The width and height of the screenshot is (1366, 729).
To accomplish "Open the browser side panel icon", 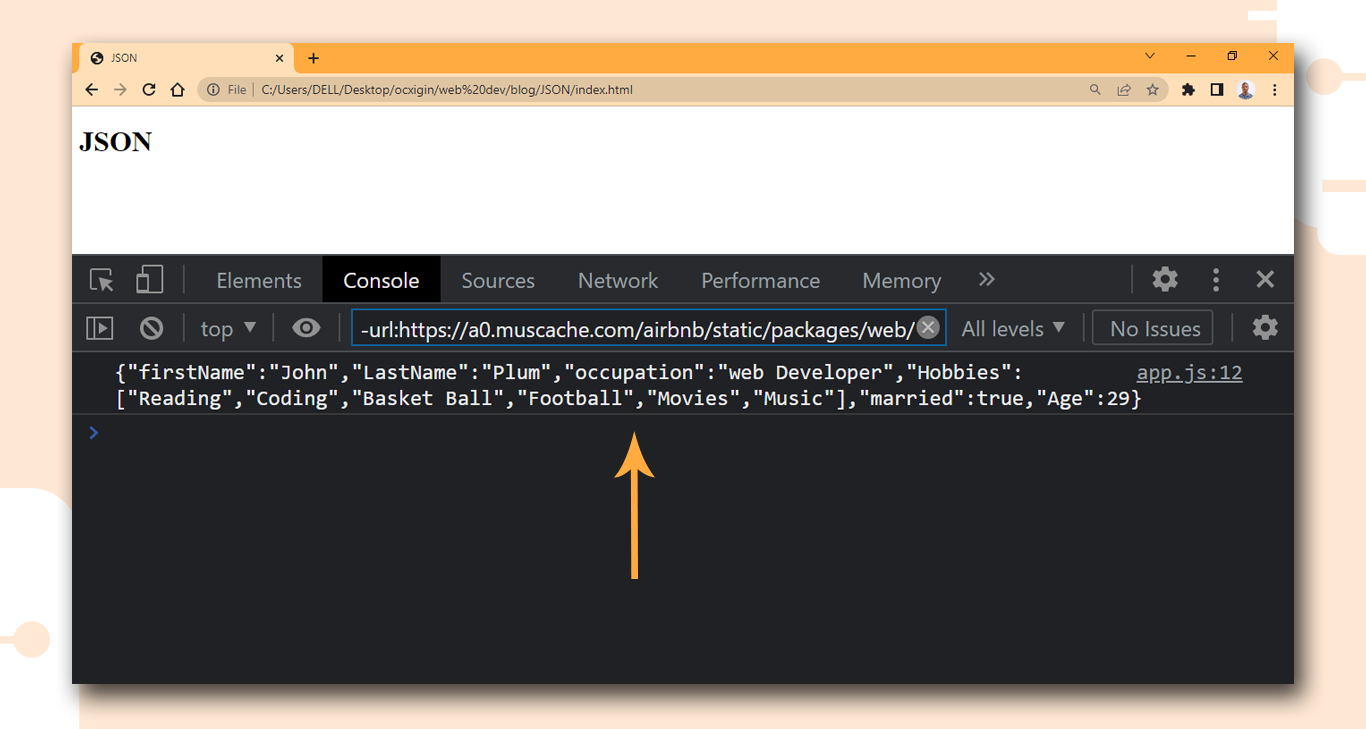I will (1217, 90).
